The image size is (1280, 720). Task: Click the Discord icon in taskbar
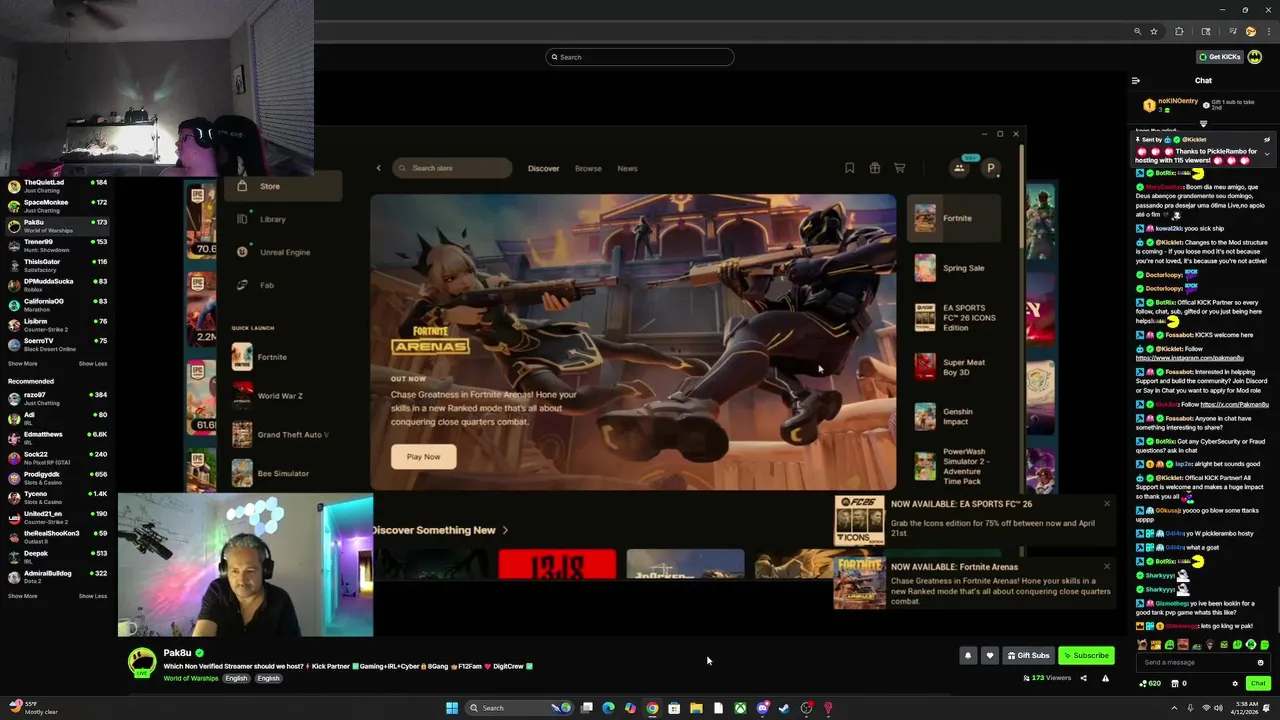click(762, 708)
